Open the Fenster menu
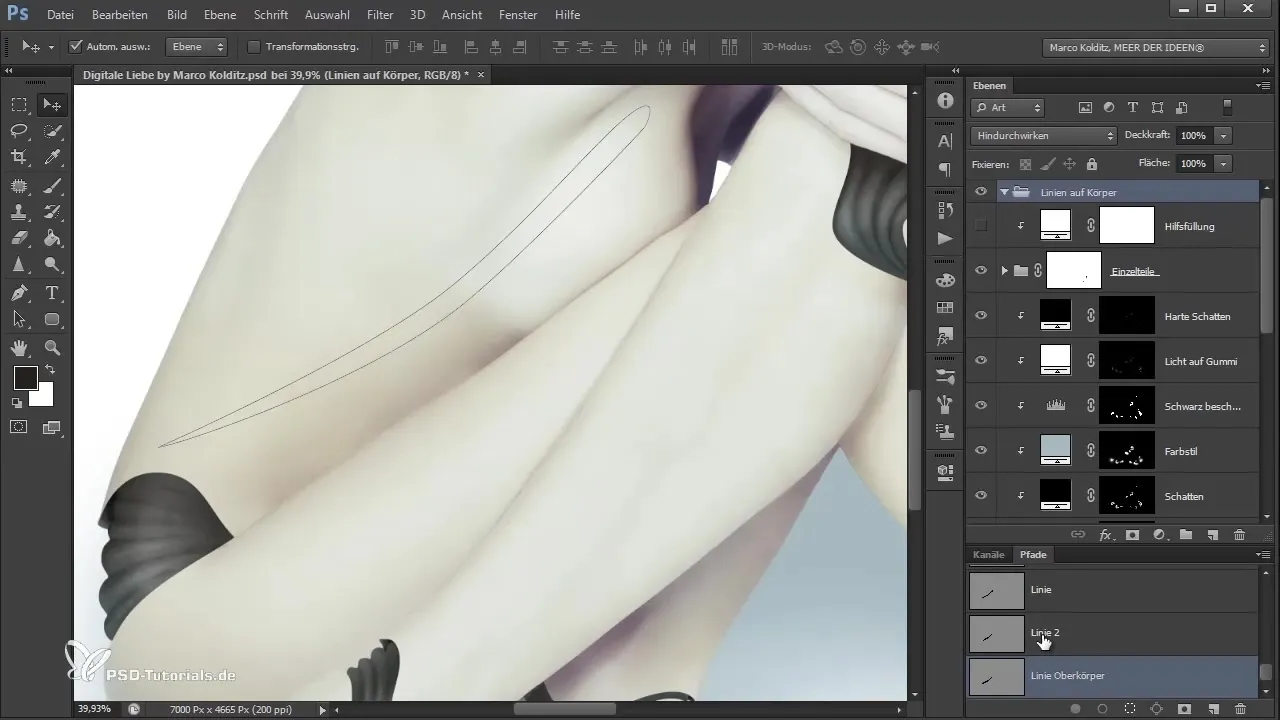The image size is (1280, 720). click(517, 15)
